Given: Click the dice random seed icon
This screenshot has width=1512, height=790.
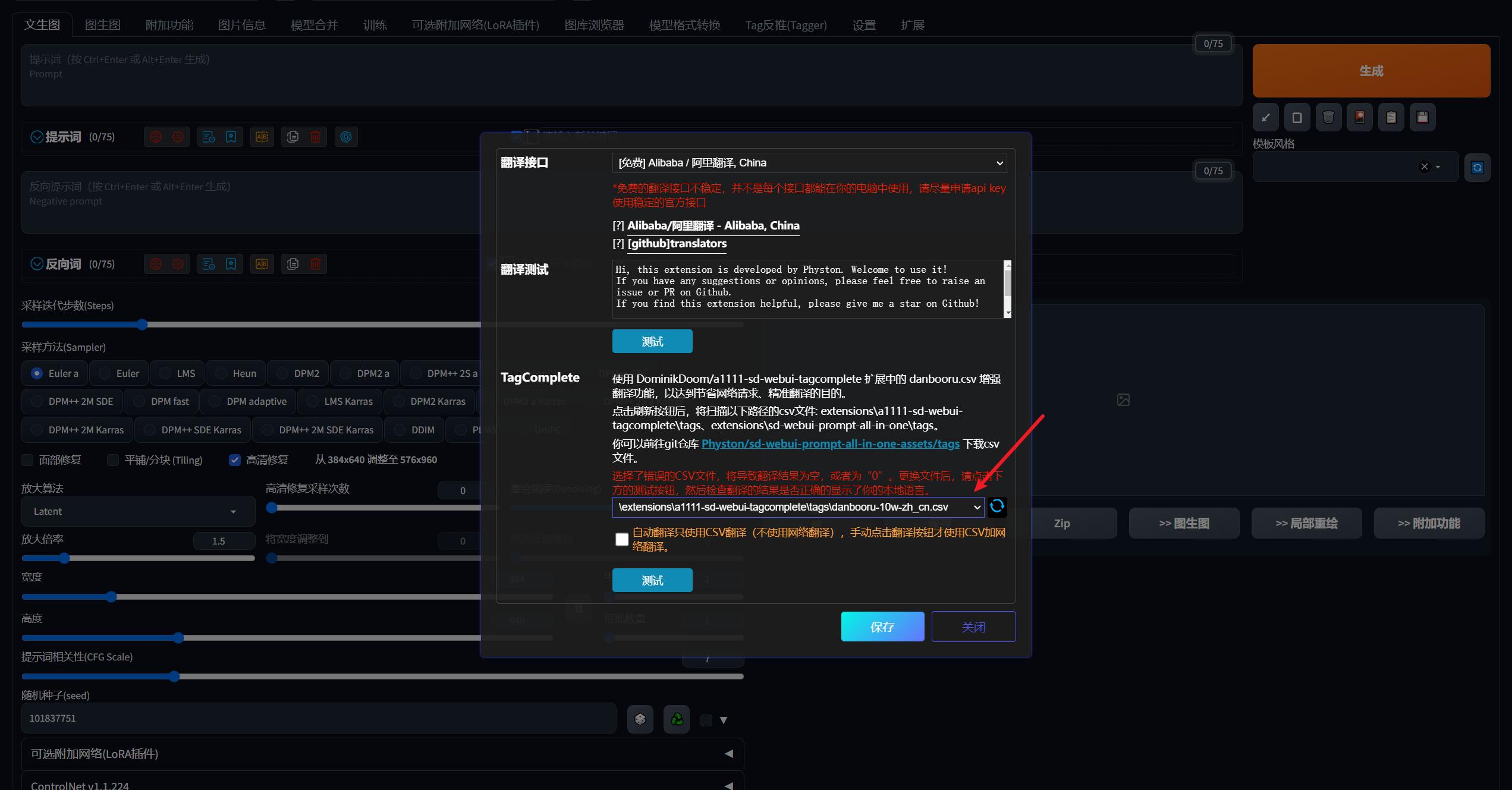Looking at the screenshot, I should [x=640, y=719].
